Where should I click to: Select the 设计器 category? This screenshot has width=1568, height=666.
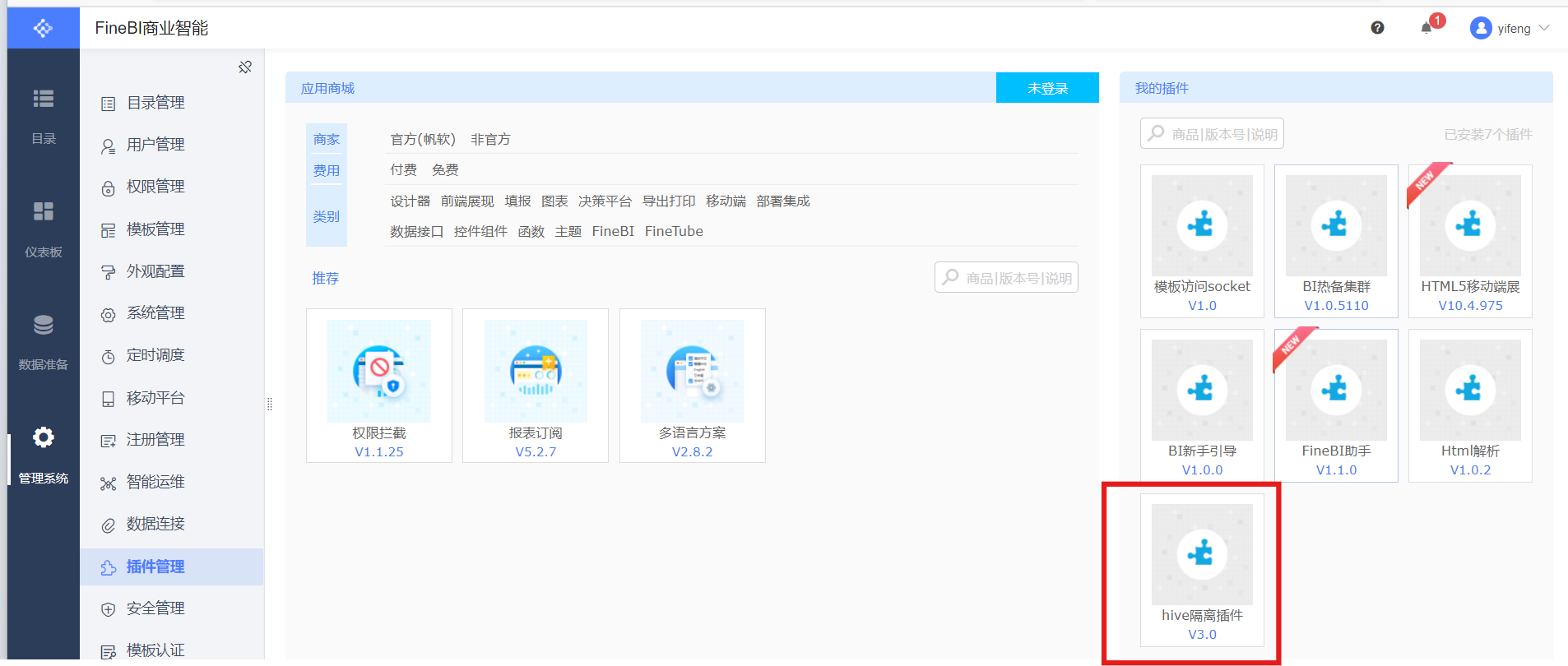pos(410,201)
